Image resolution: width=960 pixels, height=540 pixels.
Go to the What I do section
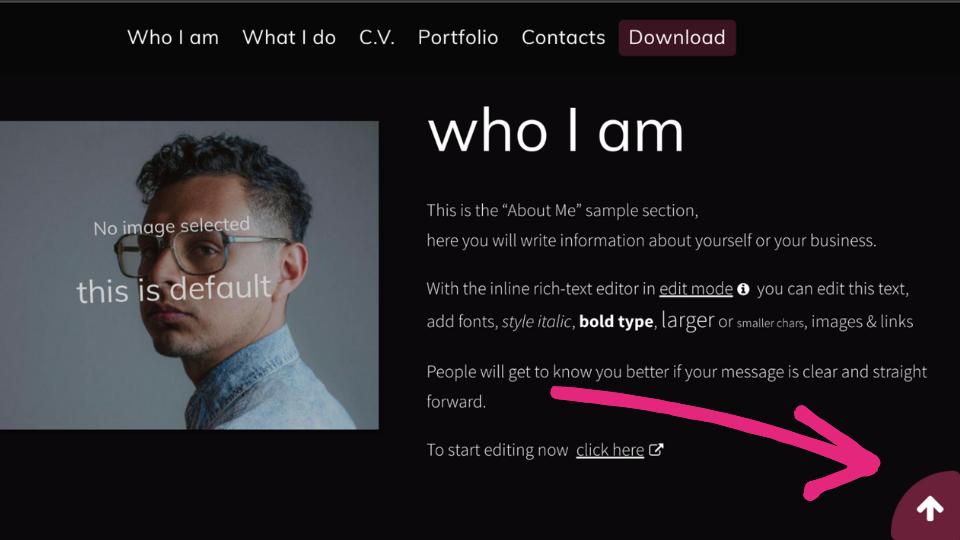289,38
